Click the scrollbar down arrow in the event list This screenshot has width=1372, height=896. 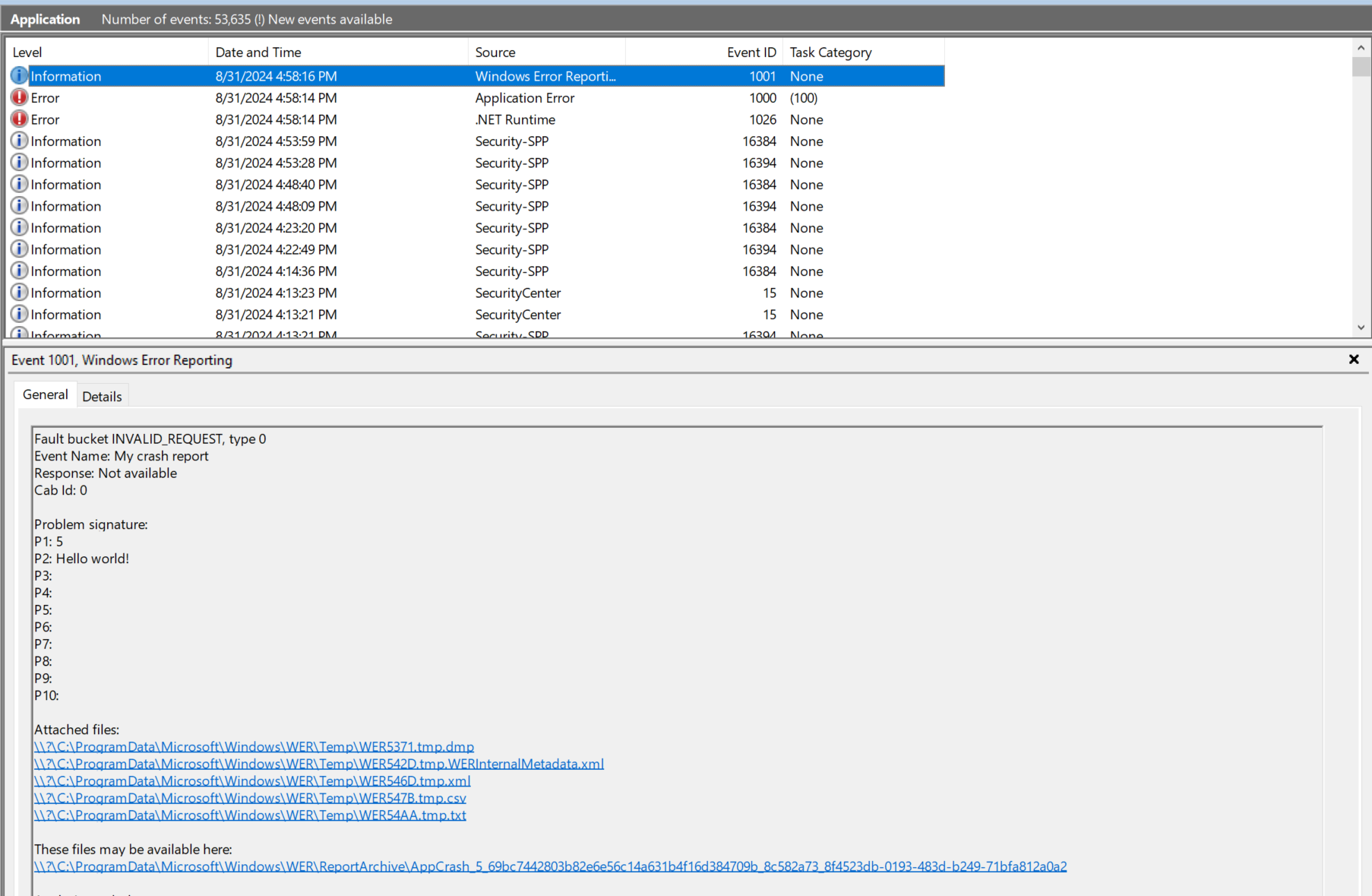[1360, 328]
